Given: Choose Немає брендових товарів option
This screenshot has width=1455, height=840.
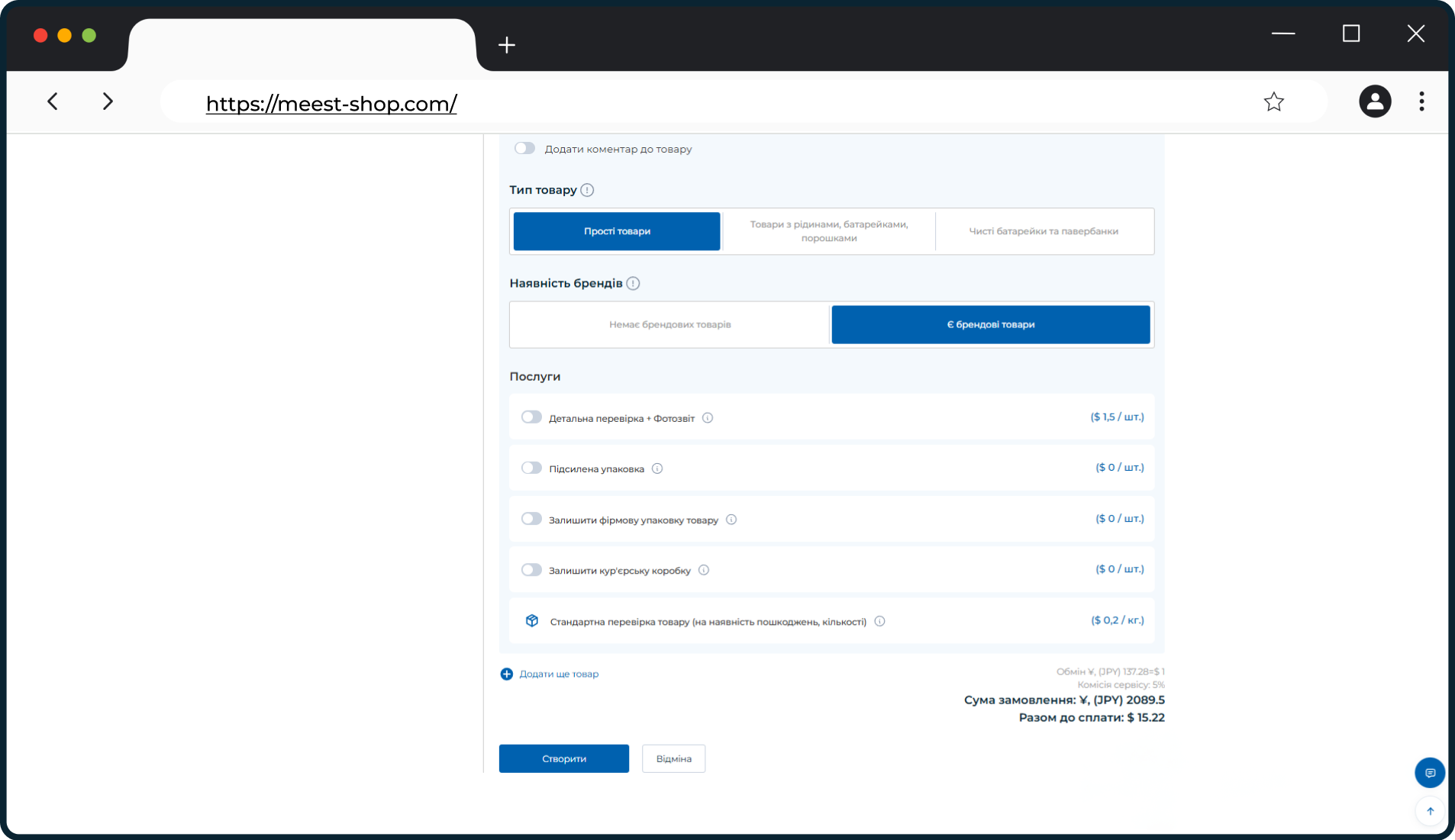Looking at the screenshot, I should point(670,324).
